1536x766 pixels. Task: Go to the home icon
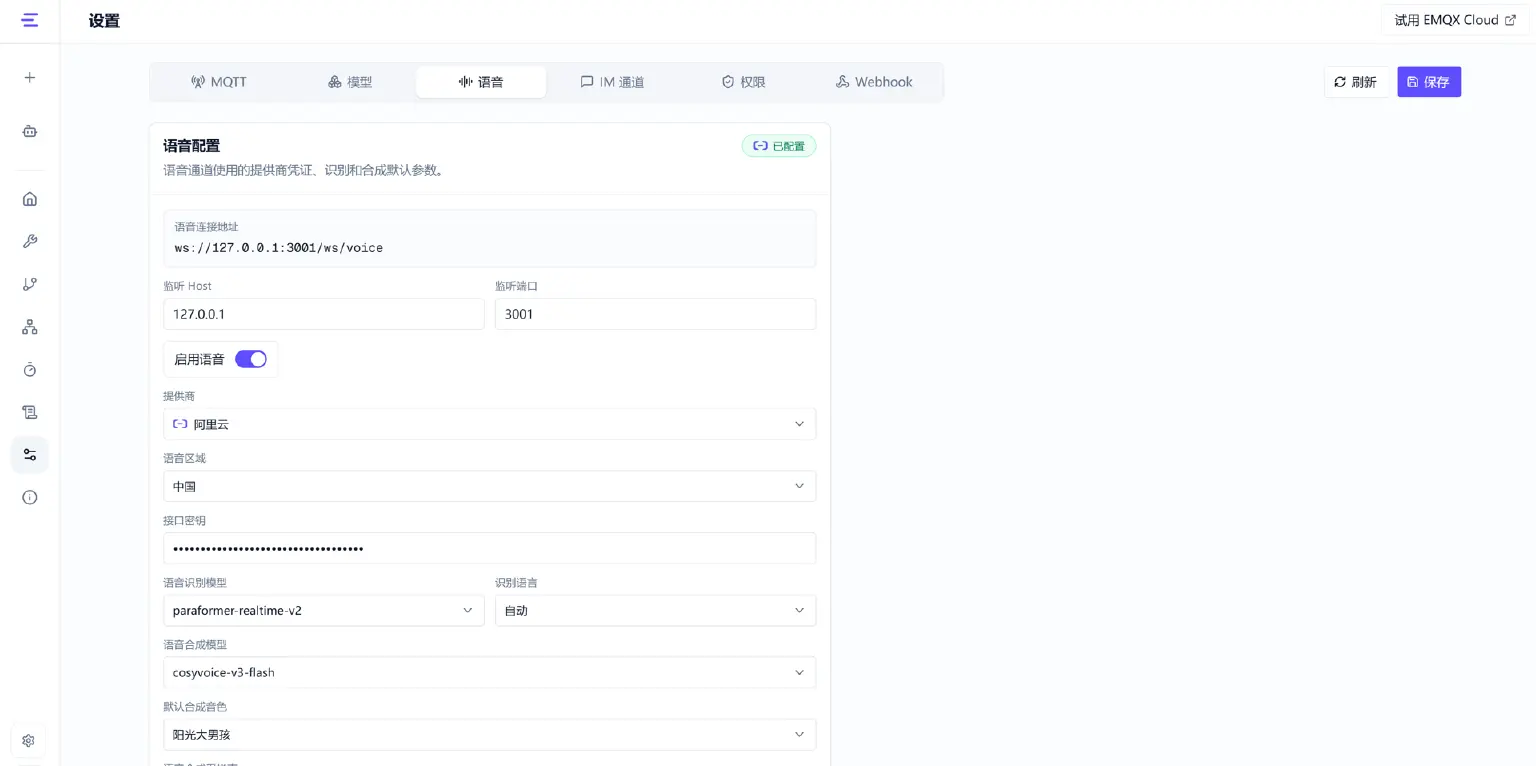coord(30,198)
